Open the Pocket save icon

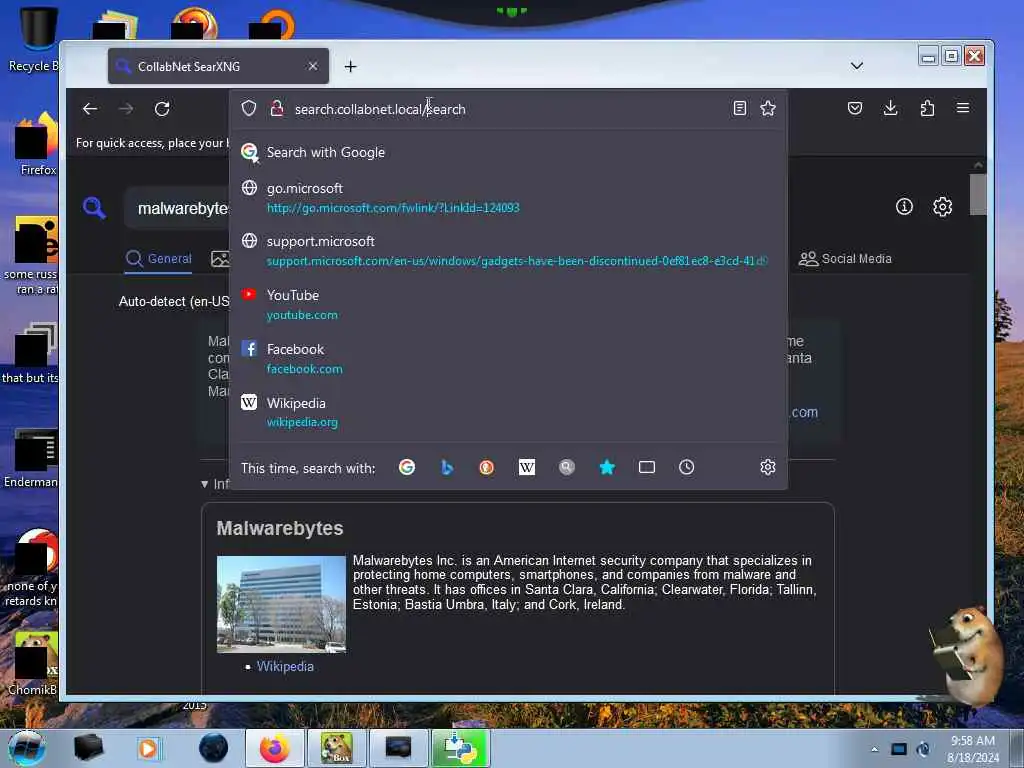pos(855,108)
